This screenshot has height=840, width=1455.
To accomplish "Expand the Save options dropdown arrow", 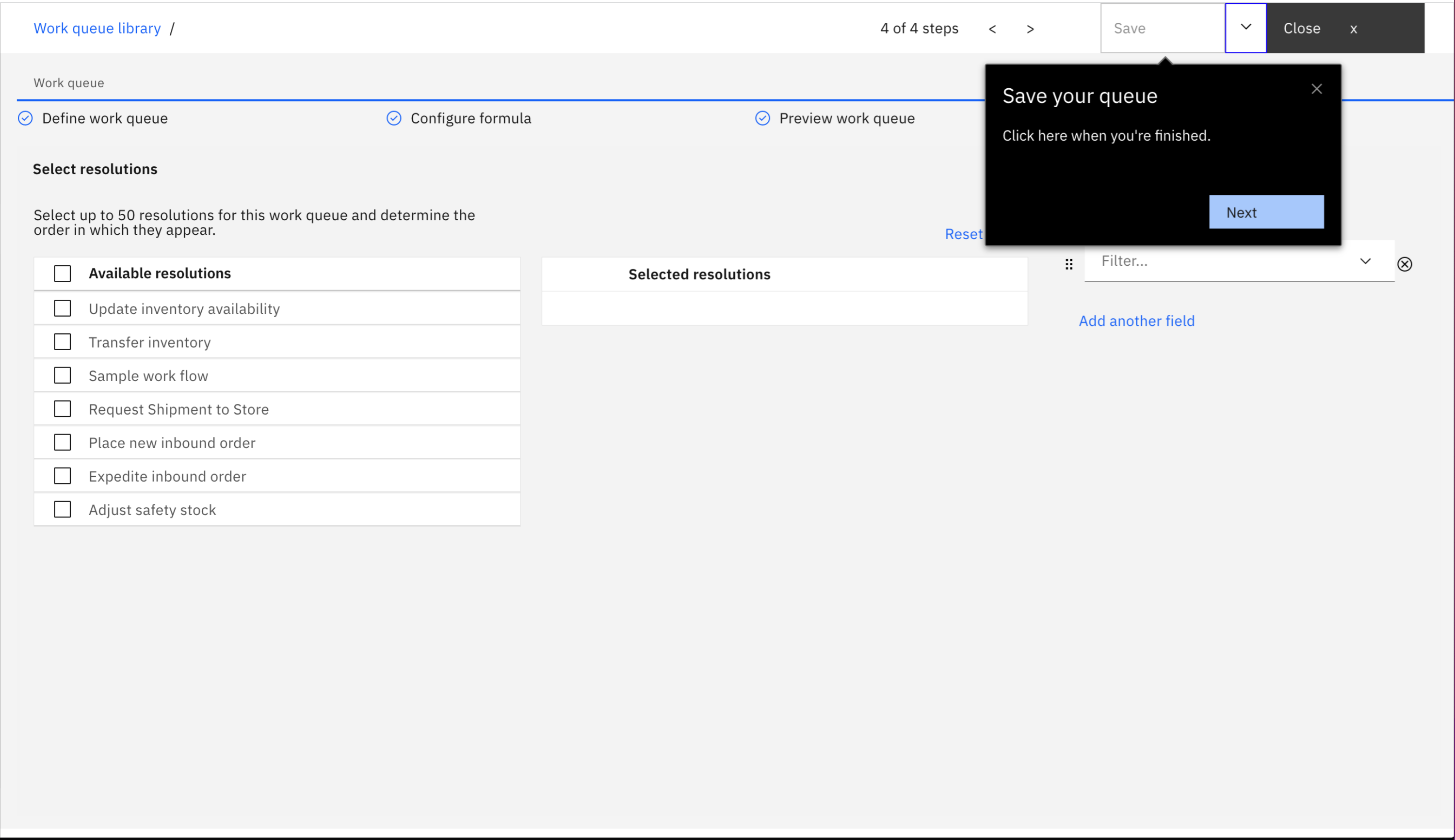I will (1245, 28).
